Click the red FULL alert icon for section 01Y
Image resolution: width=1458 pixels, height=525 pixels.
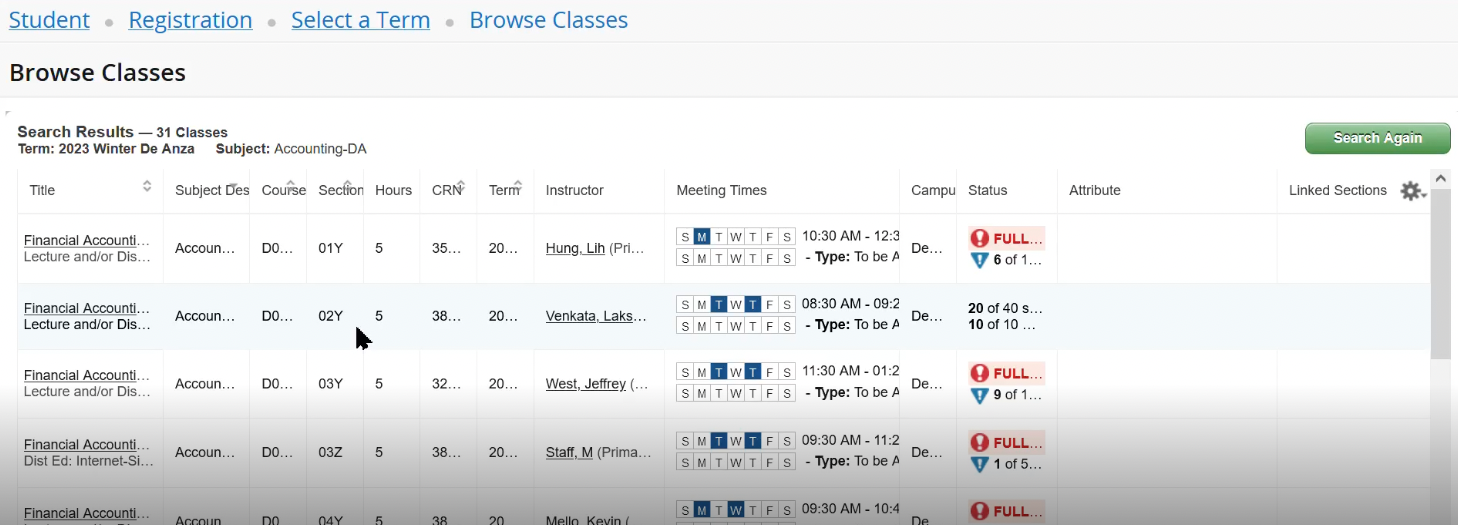(980, 238)
